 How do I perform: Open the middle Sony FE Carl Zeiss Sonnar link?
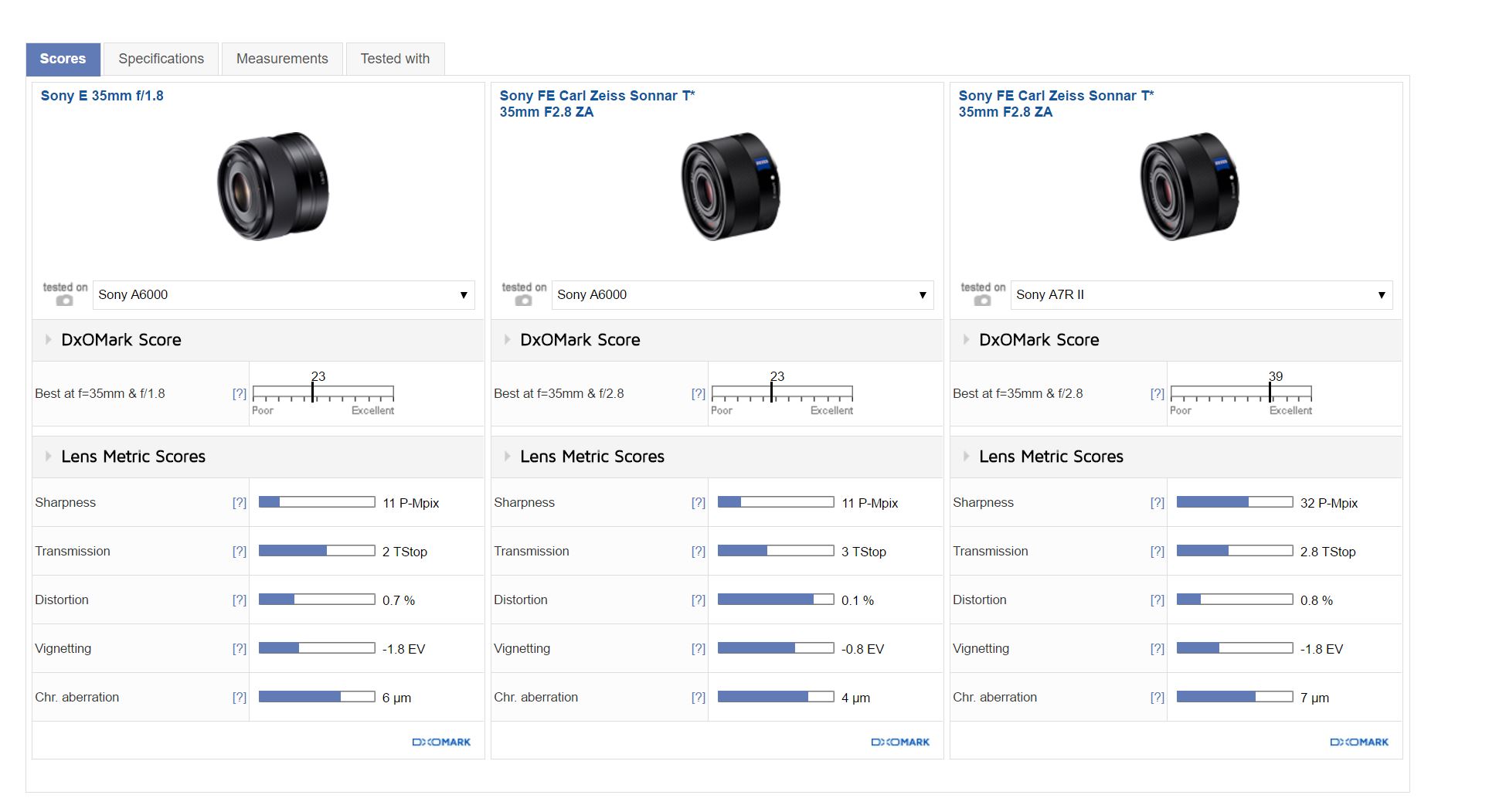(x=597, y=104)
